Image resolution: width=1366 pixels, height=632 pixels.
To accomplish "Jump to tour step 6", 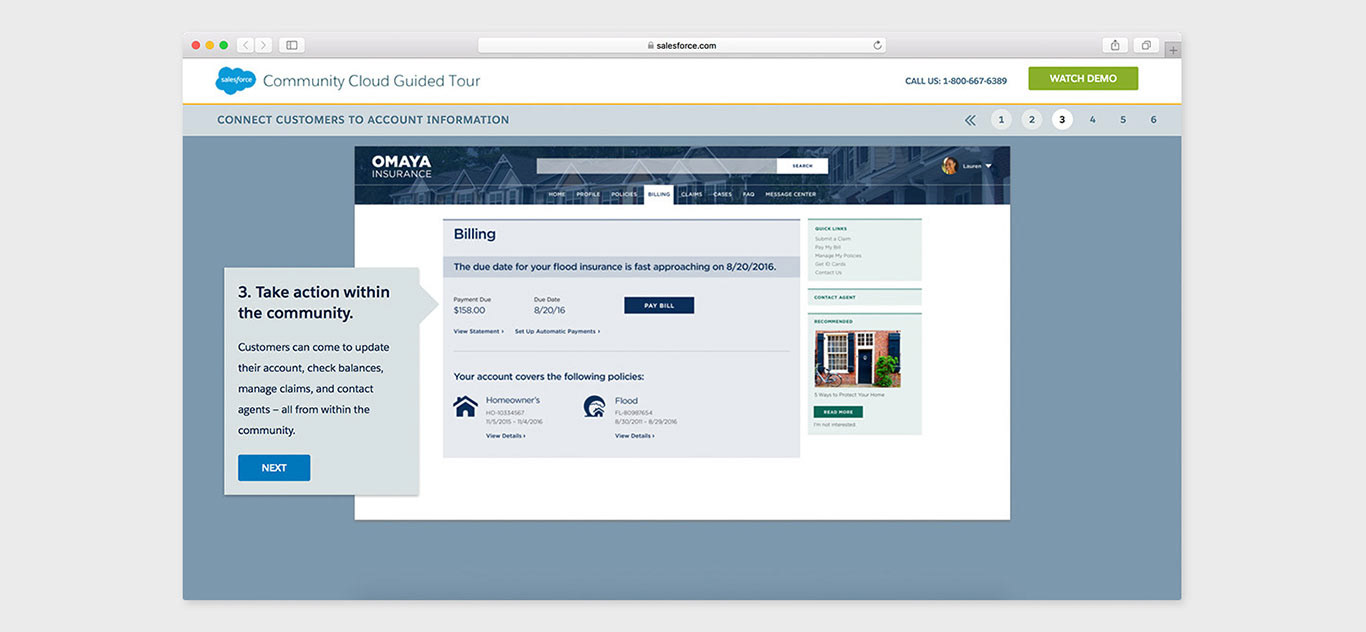I will click(x=1153, y=120).
